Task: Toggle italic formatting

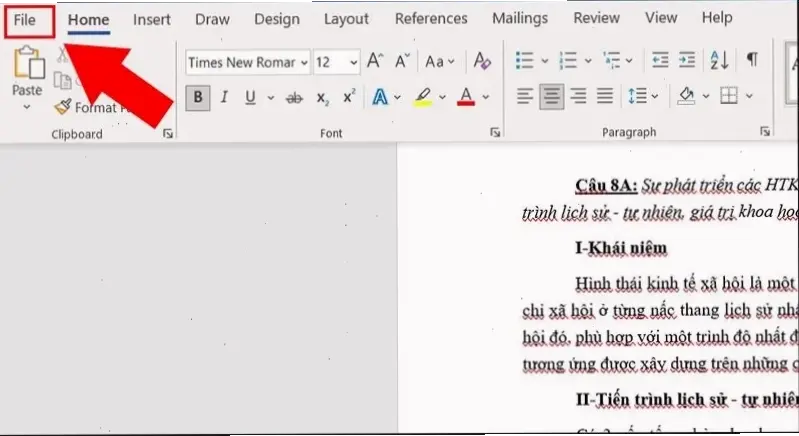Action: [x=224, y=97]
